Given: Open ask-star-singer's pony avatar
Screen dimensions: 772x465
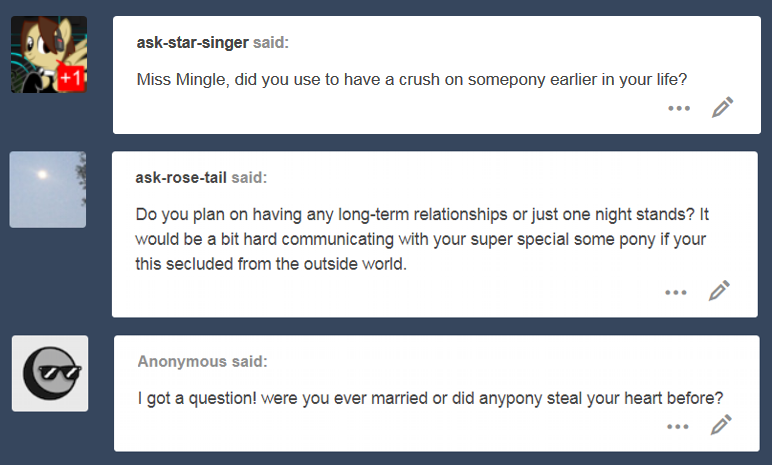Looking at the screenshot, I should coord(48,55).
